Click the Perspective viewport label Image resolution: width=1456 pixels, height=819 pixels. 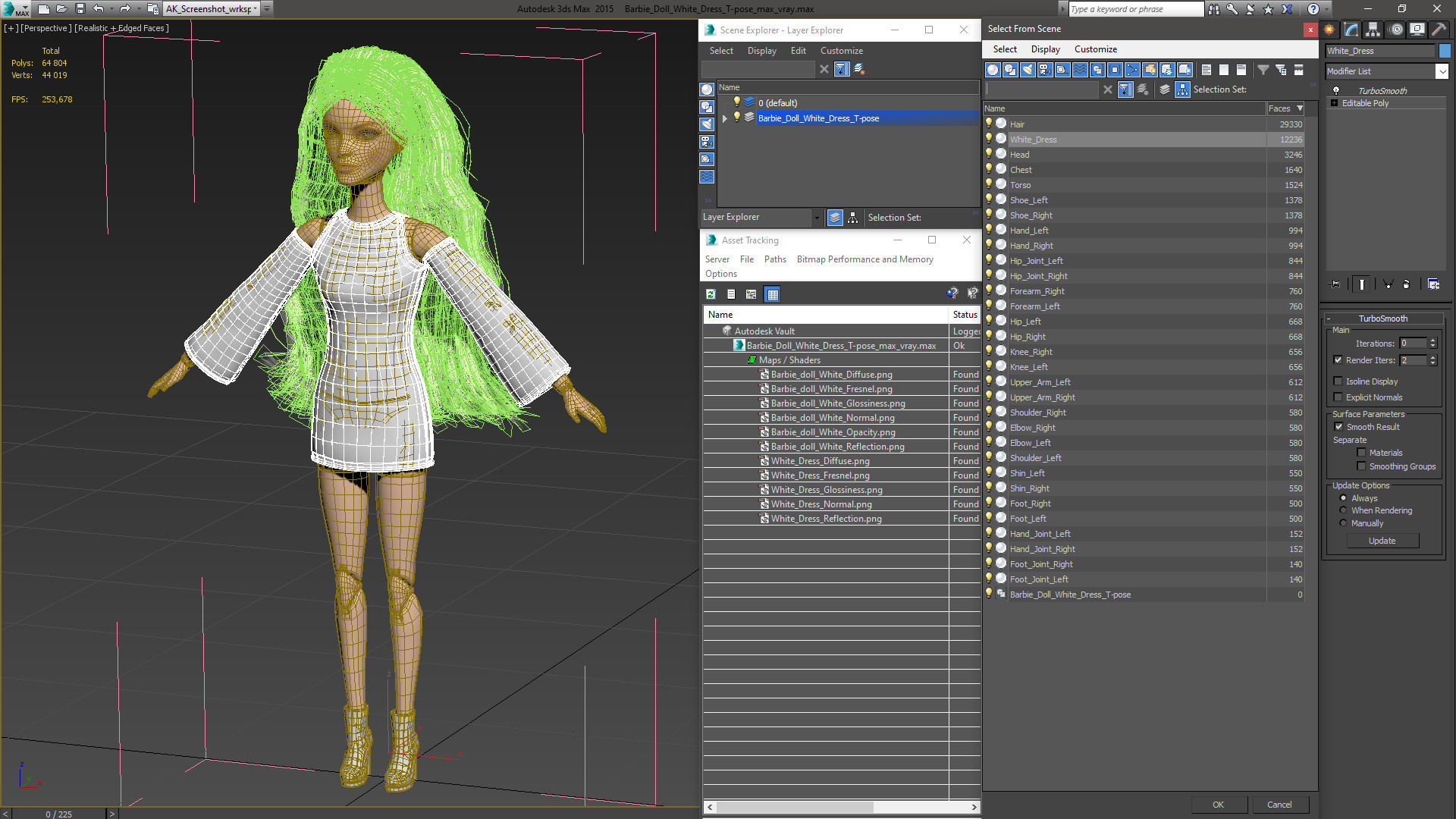point(45,28)
